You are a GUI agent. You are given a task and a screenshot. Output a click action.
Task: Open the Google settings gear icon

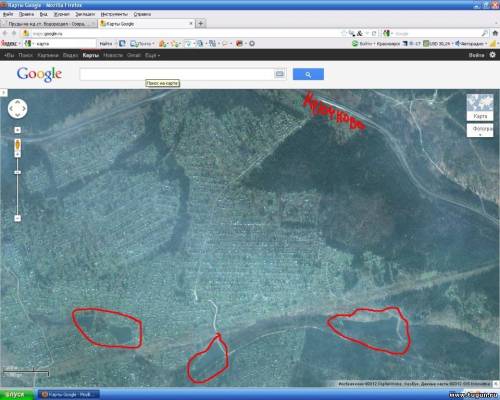(x=492, y=55)
